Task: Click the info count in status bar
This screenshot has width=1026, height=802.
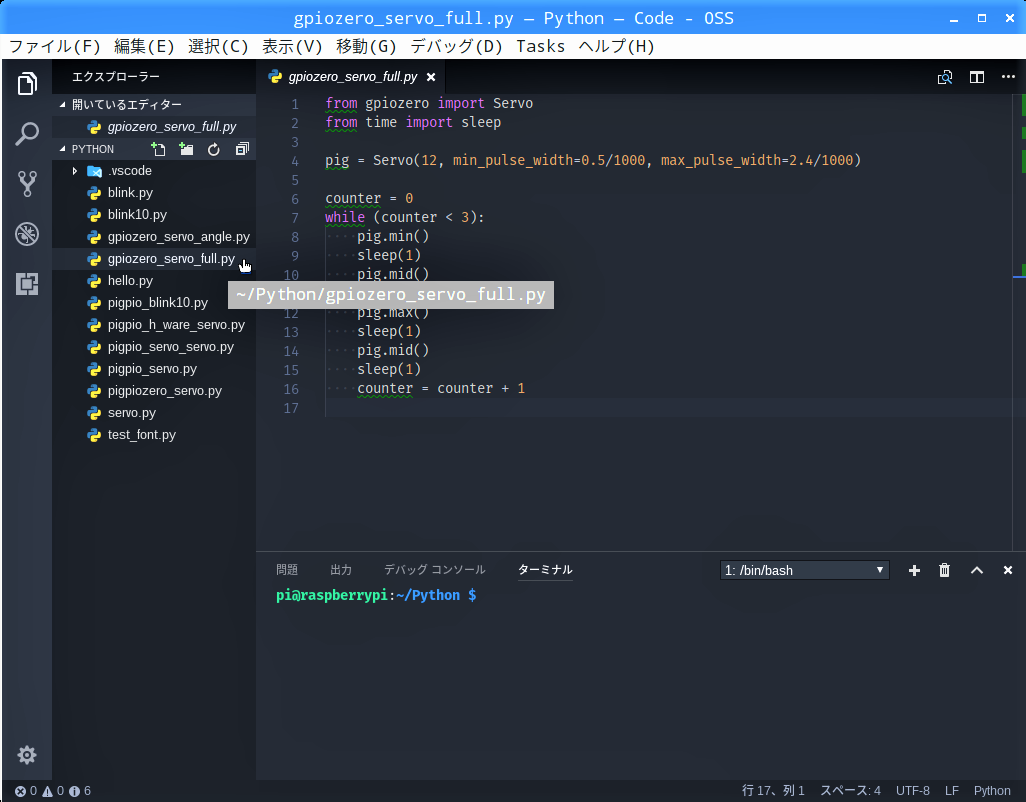Action: tap(80, 791)
